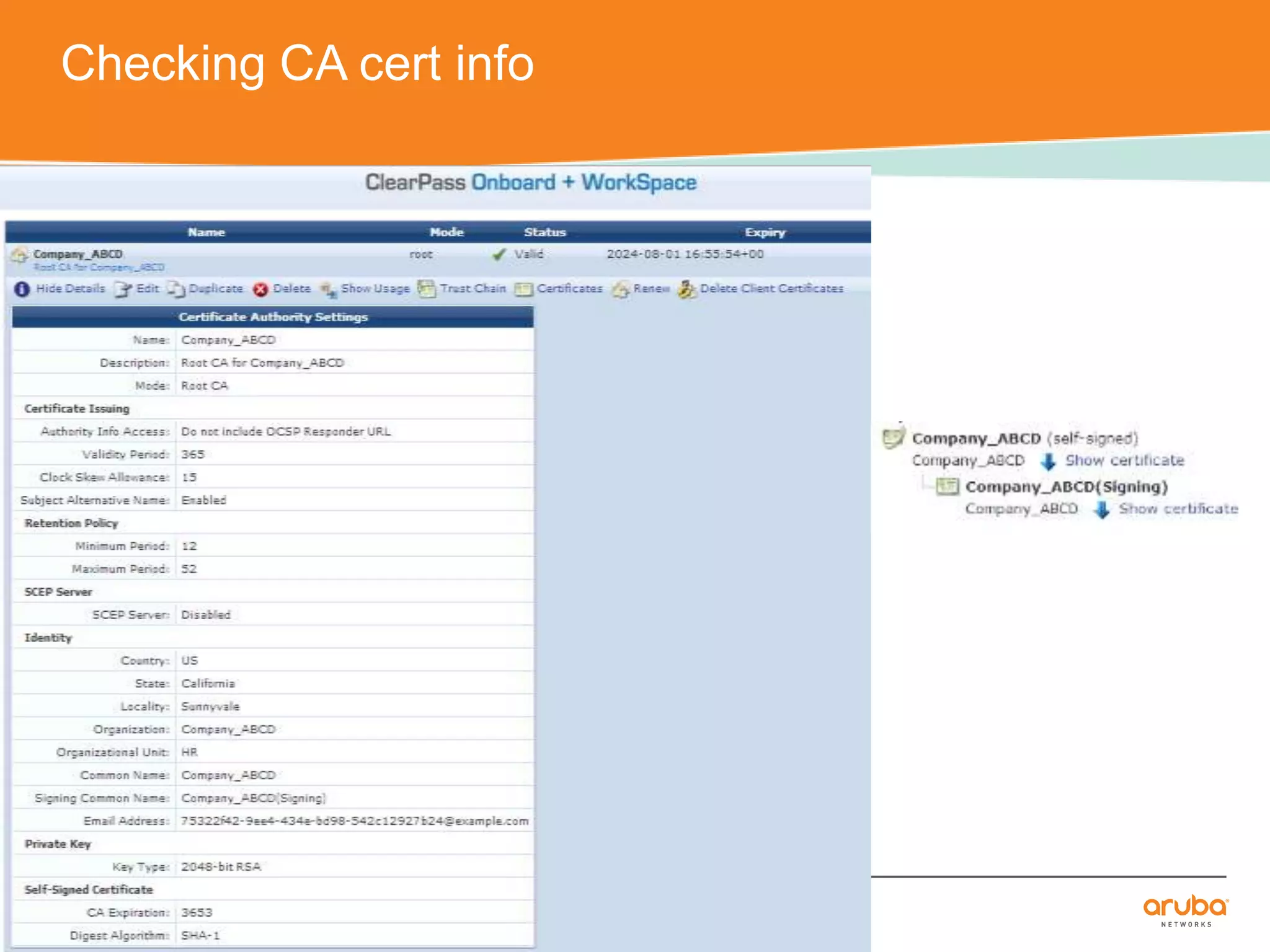The image size is (1270, 952).
Task: Click the Company_ABCD(Signing) certificate icon
Action: tap(948, 487)
